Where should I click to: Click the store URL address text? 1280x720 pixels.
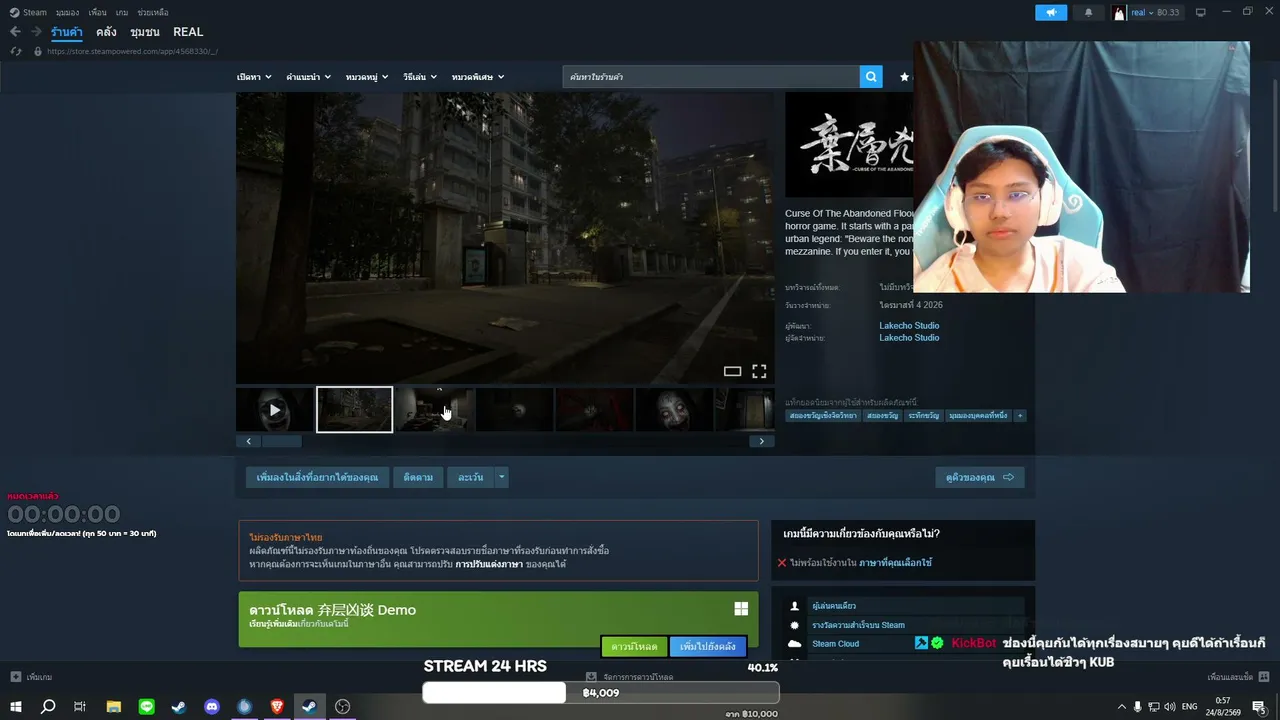132,51
